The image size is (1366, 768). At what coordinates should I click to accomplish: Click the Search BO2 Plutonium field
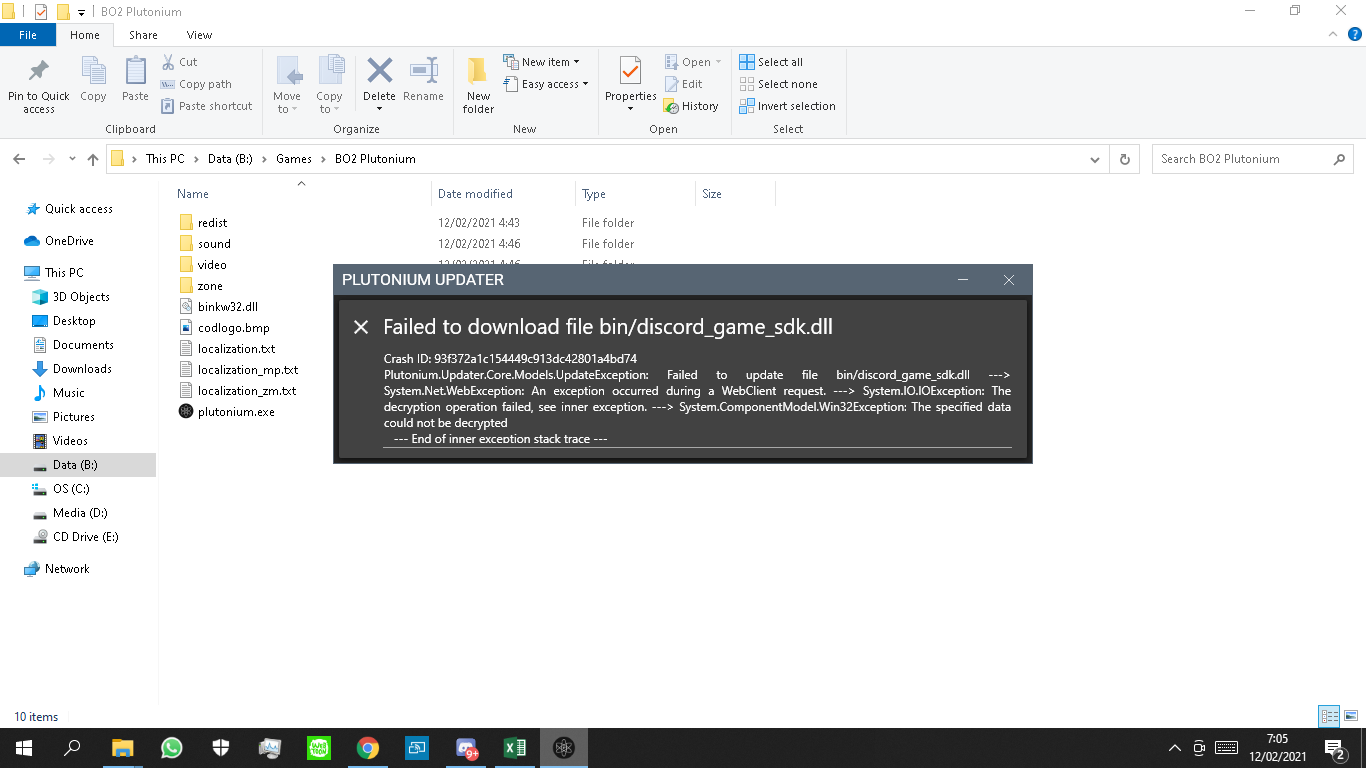(1253, 159)
